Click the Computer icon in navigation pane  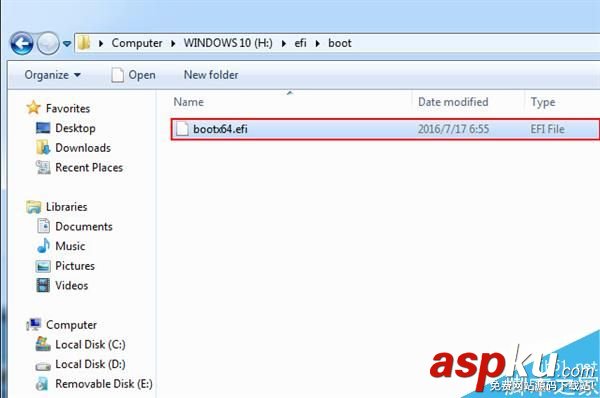(34, 325)
